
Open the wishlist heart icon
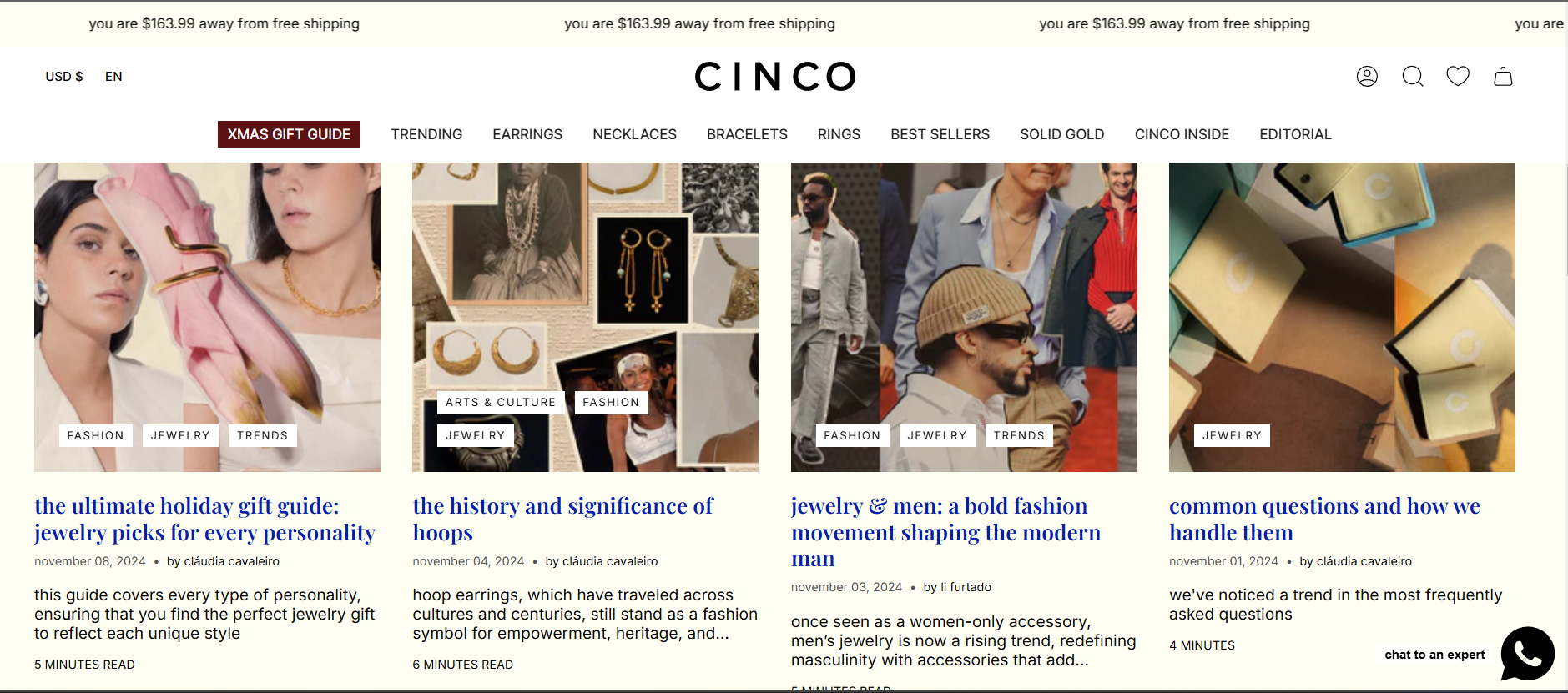coord(1458,76)
